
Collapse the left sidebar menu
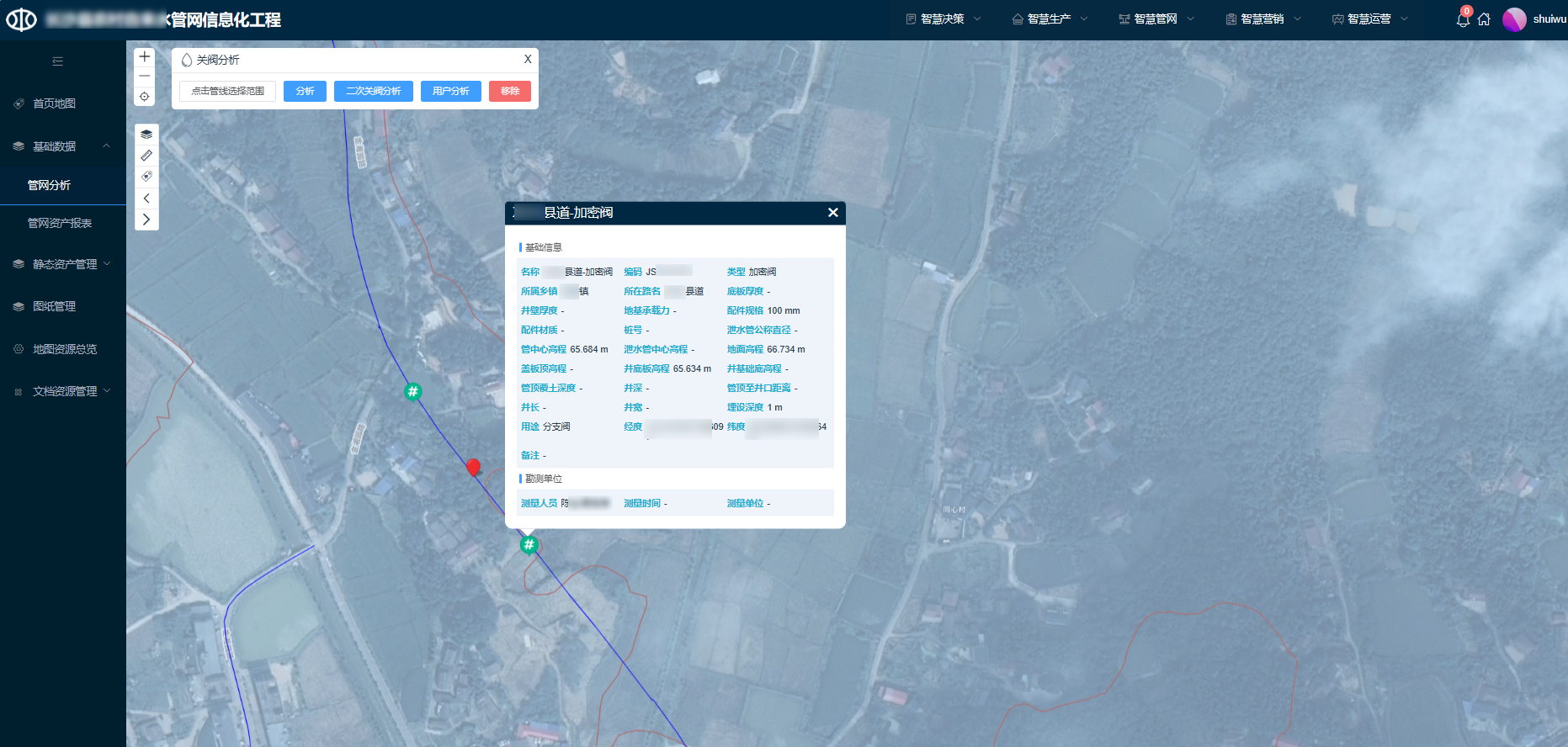tap(57, 61)
